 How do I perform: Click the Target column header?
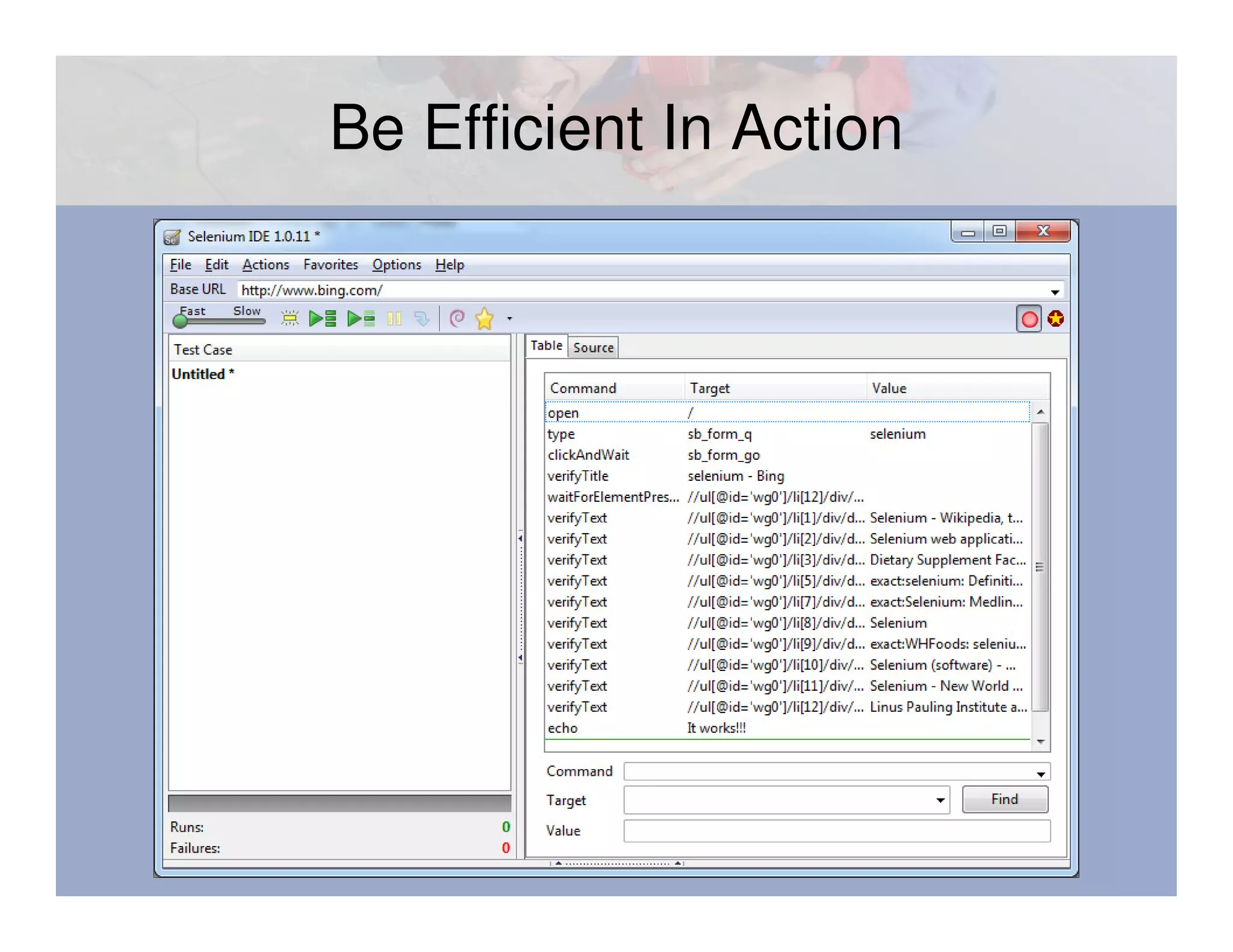click(775, 388)
